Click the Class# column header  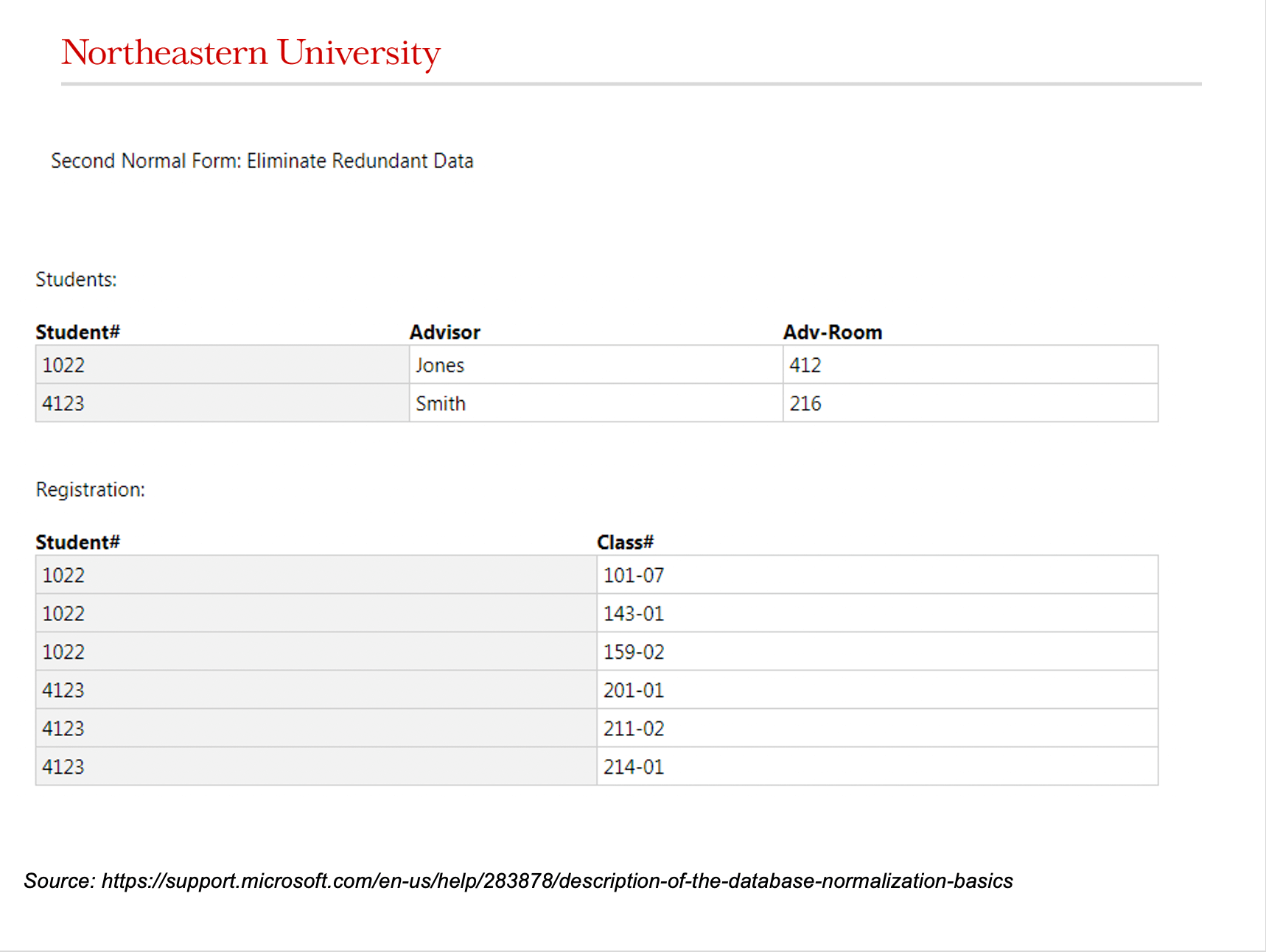[625, 542]
